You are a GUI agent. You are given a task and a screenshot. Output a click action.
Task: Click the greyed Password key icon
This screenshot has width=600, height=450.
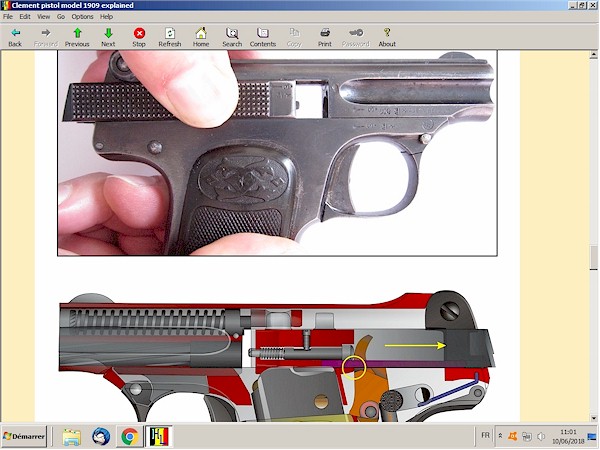coord(356,37)
